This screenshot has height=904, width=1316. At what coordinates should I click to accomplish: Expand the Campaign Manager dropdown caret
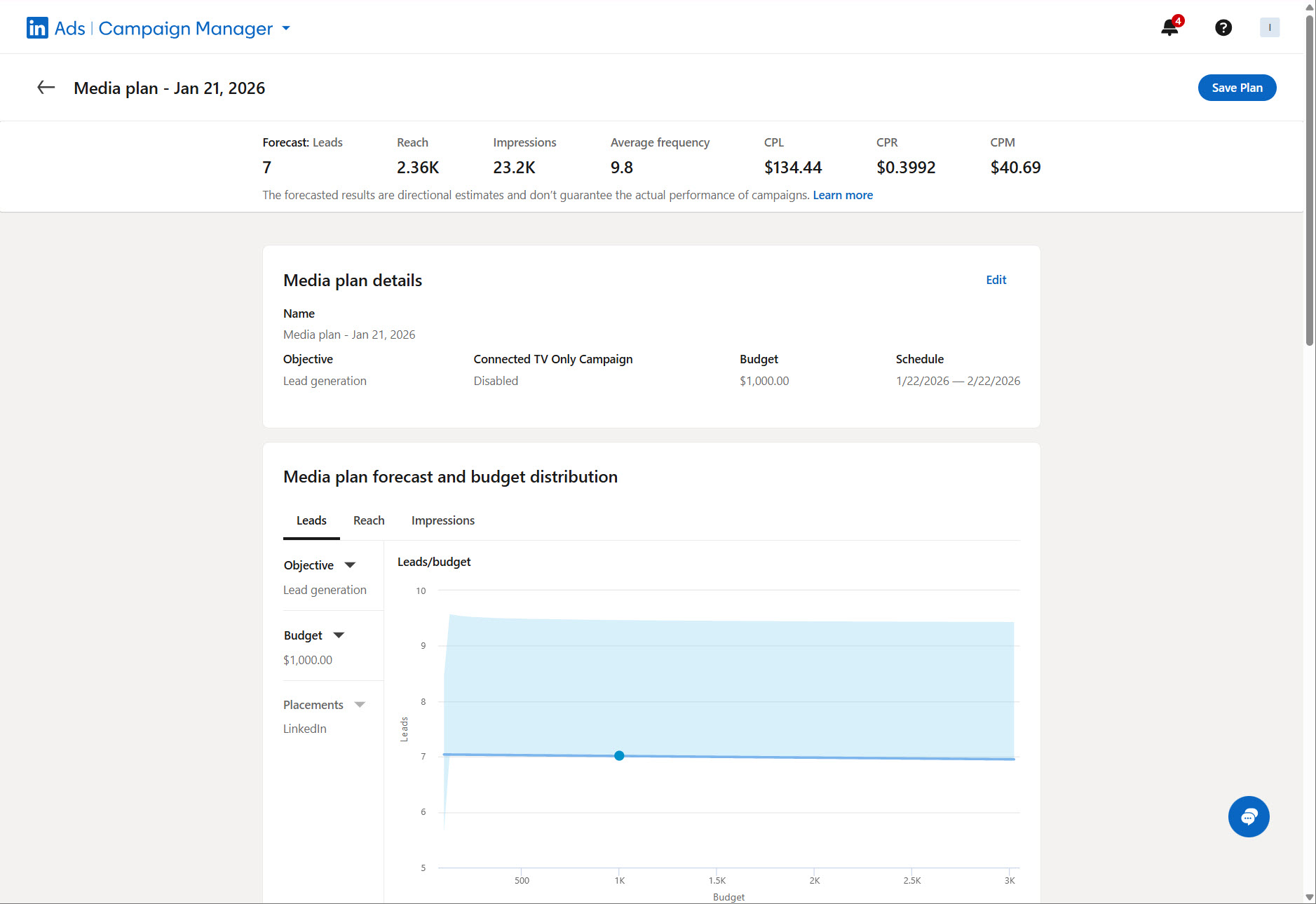(286, 29)
